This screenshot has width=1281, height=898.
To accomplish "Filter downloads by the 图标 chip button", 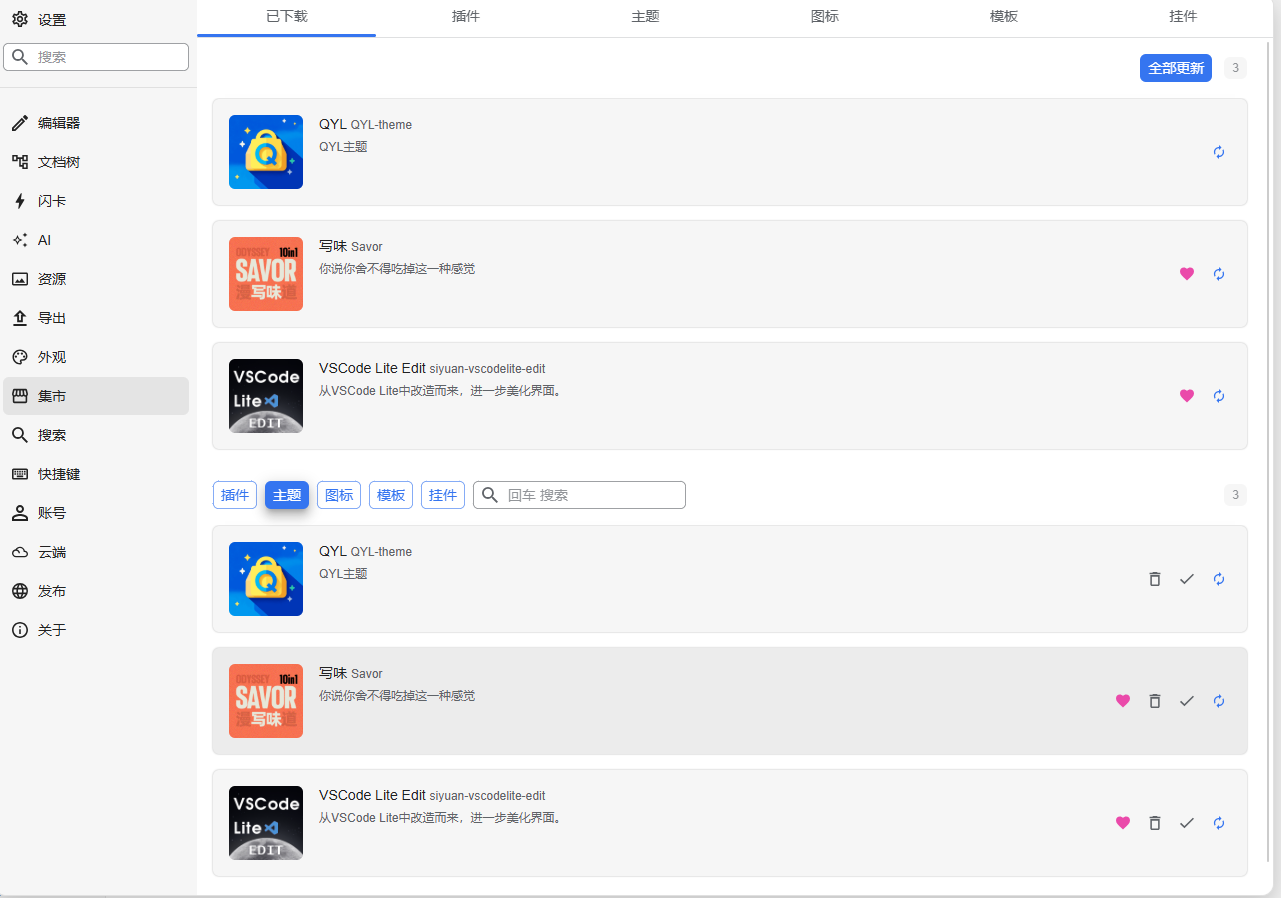I will (x=339, y=495).
